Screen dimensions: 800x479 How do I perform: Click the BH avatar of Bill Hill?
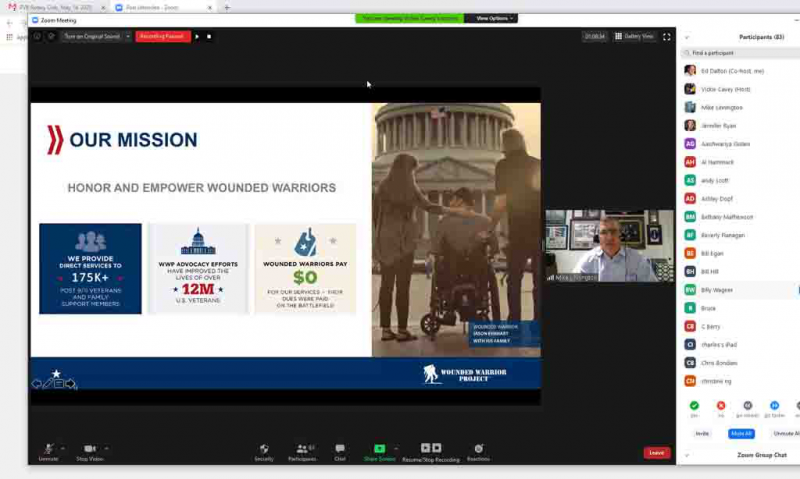click(x=690, y=271)
